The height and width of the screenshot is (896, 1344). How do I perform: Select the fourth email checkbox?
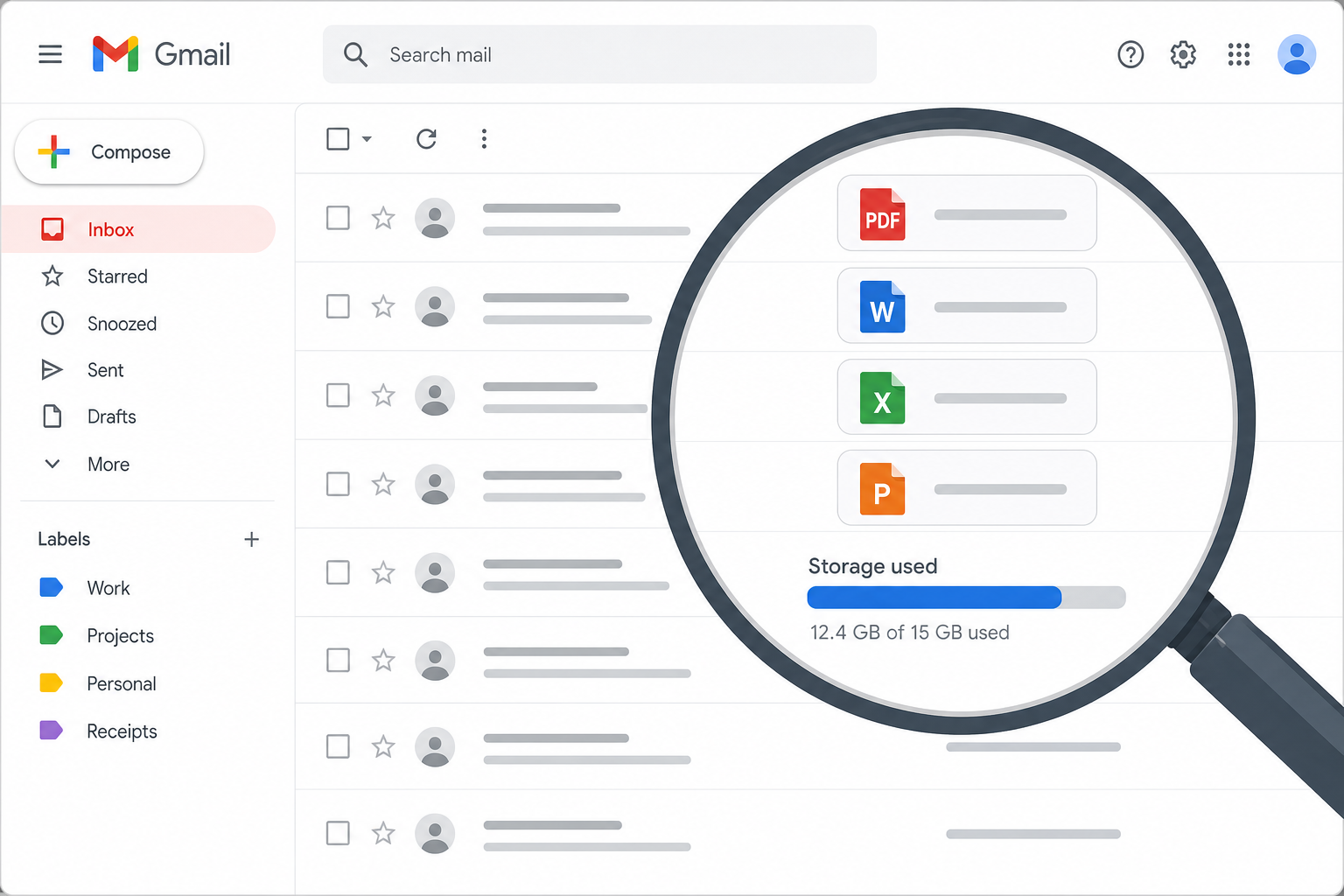[x=338, y=484]
